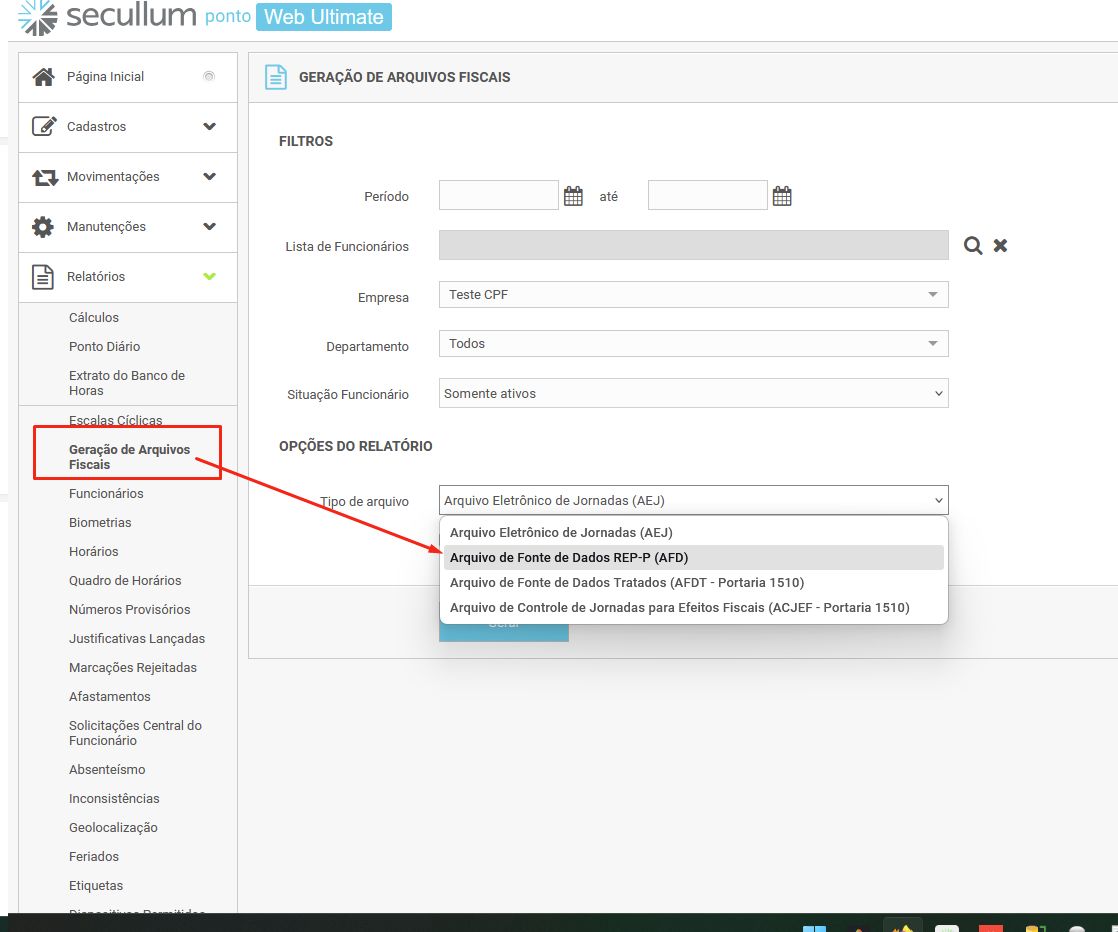
Task: Open the end date calendar picker
Action: [x=782, y=196]
